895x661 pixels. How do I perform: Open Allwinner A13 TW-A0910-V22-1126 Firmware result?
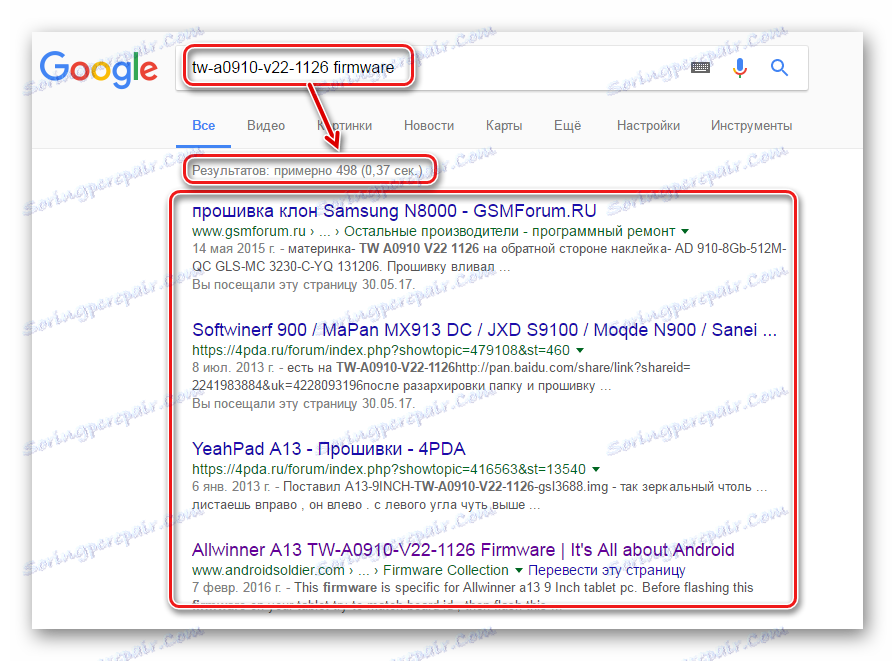pyautogui.click(x=463, y=550)
